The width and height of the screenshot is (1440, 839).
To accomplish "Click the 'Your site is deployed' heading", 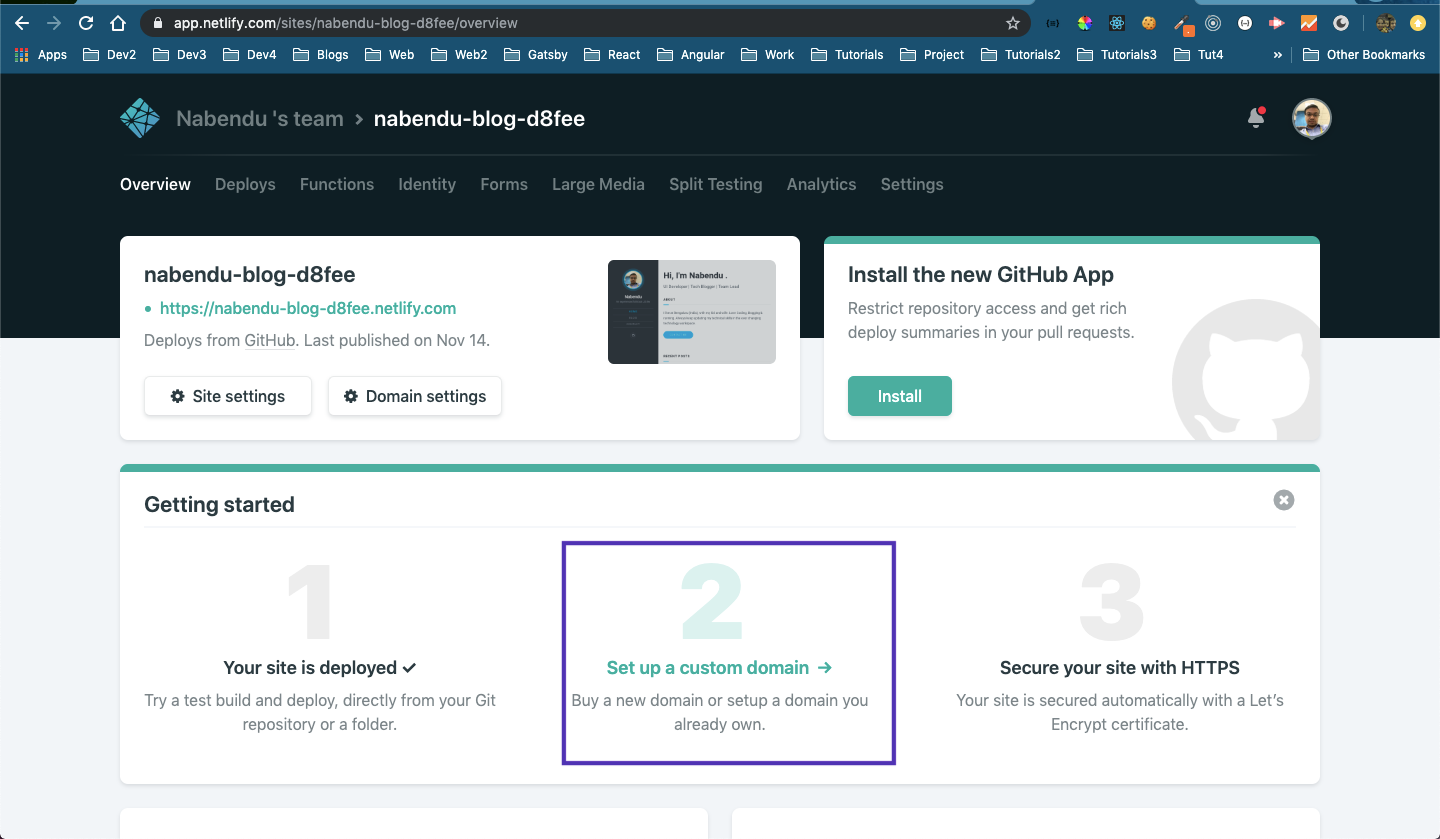I will pyautogui.click(x=320, y=667).
